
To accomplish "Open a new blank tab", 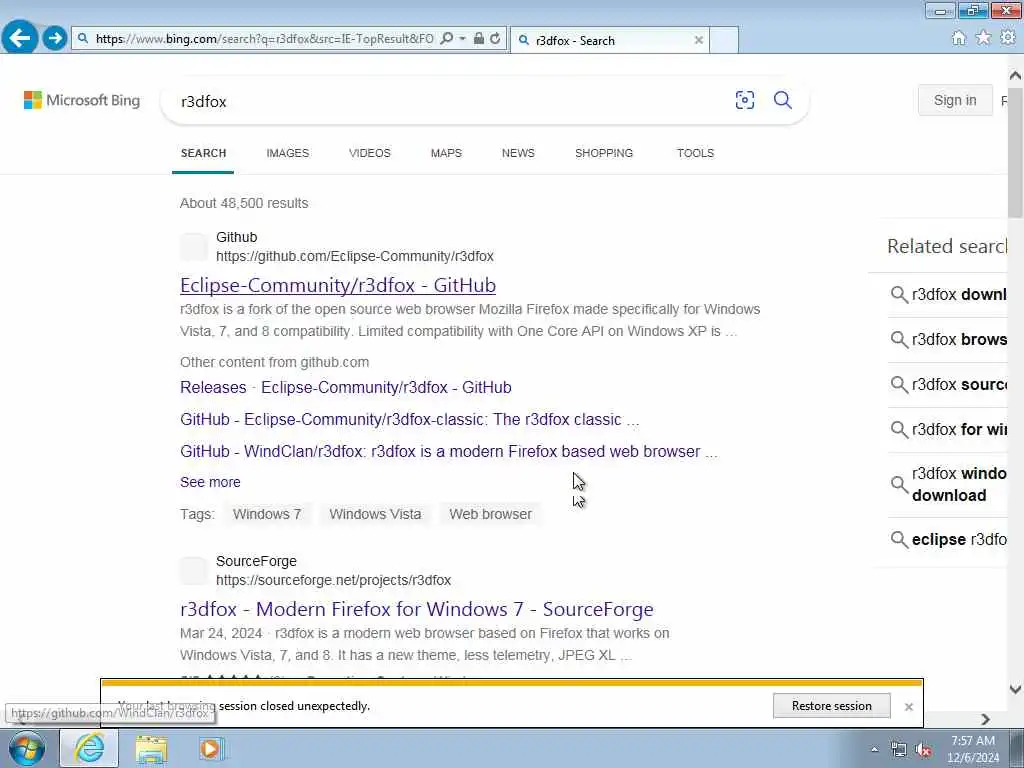I will click(724, 40).
